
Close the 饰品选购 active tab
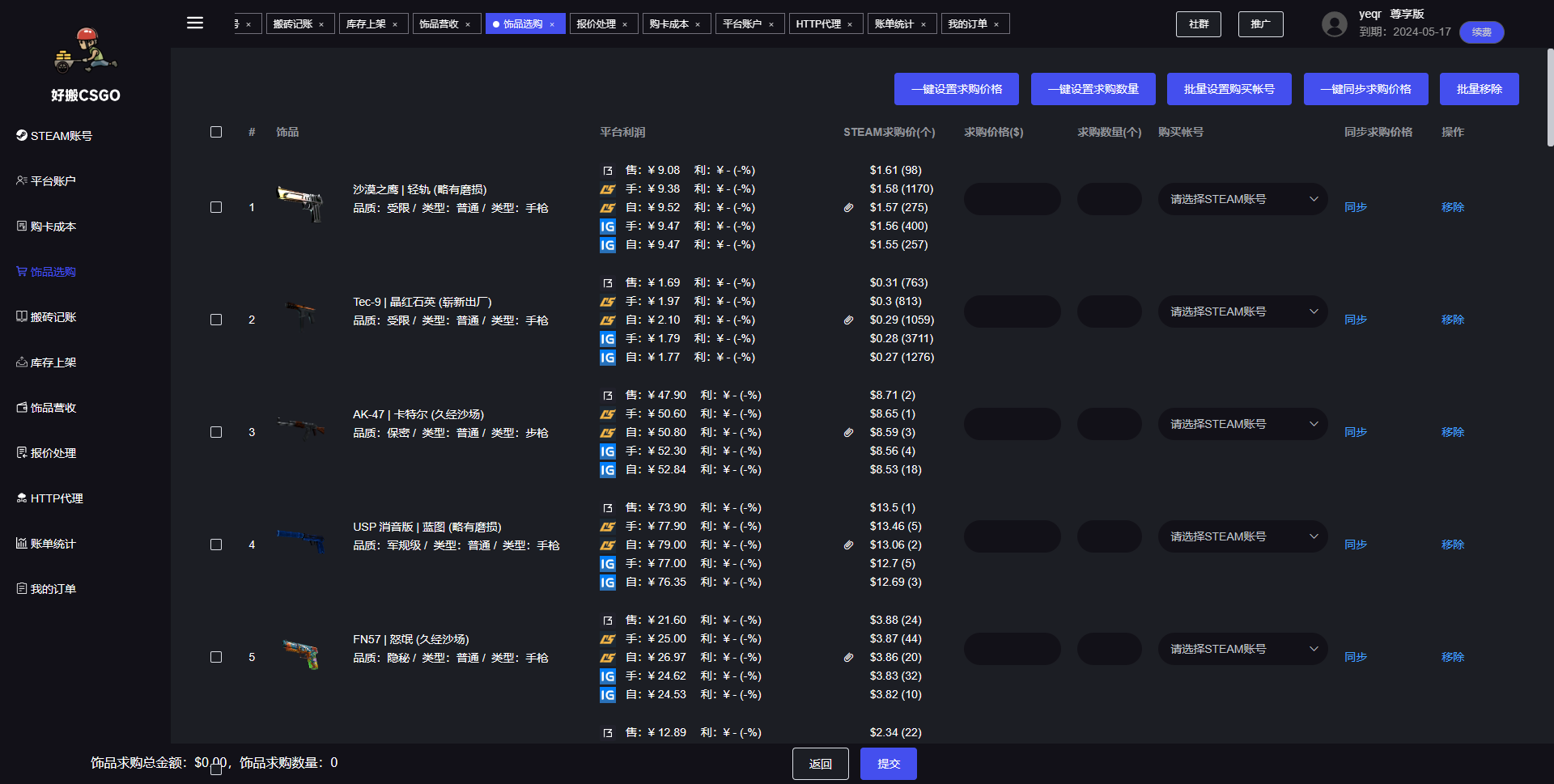552,25
